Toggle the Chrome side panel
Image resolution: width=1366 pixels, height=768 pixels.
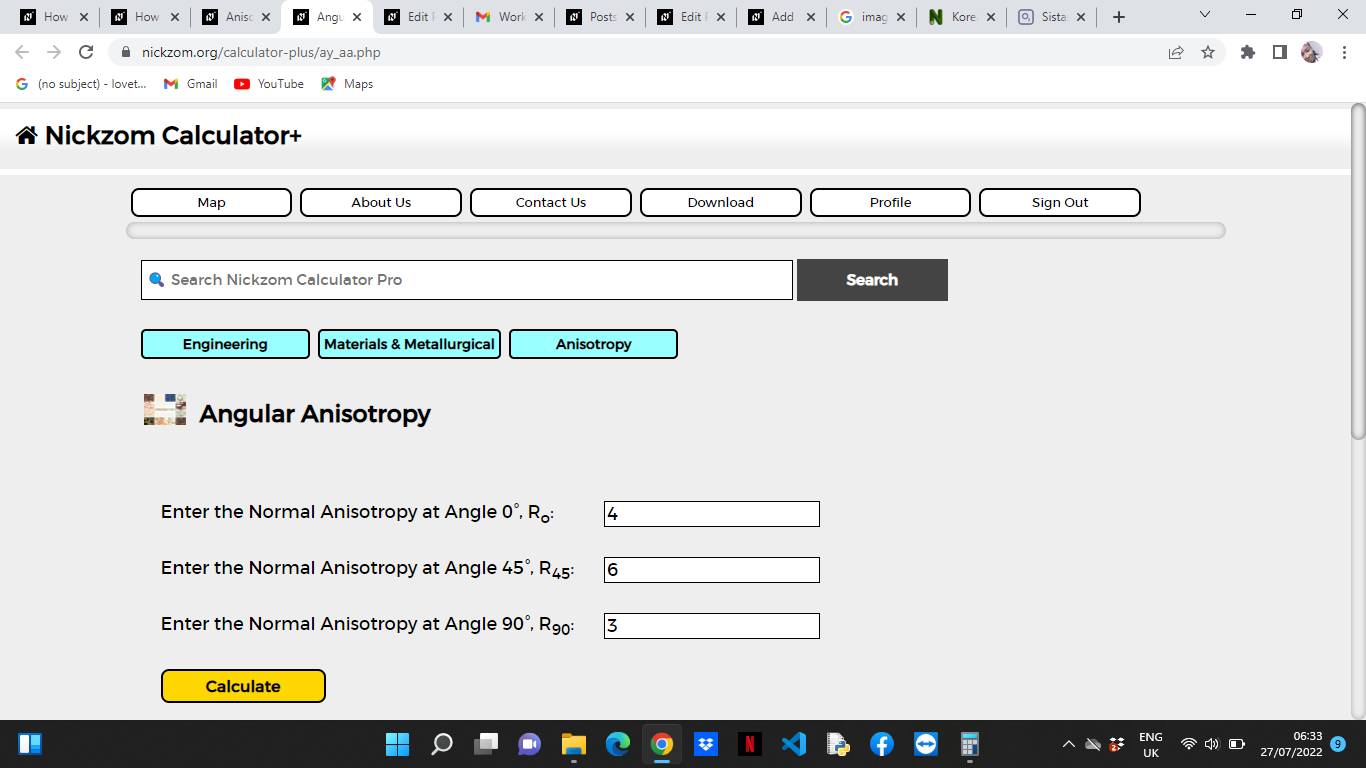point(1279,52)
